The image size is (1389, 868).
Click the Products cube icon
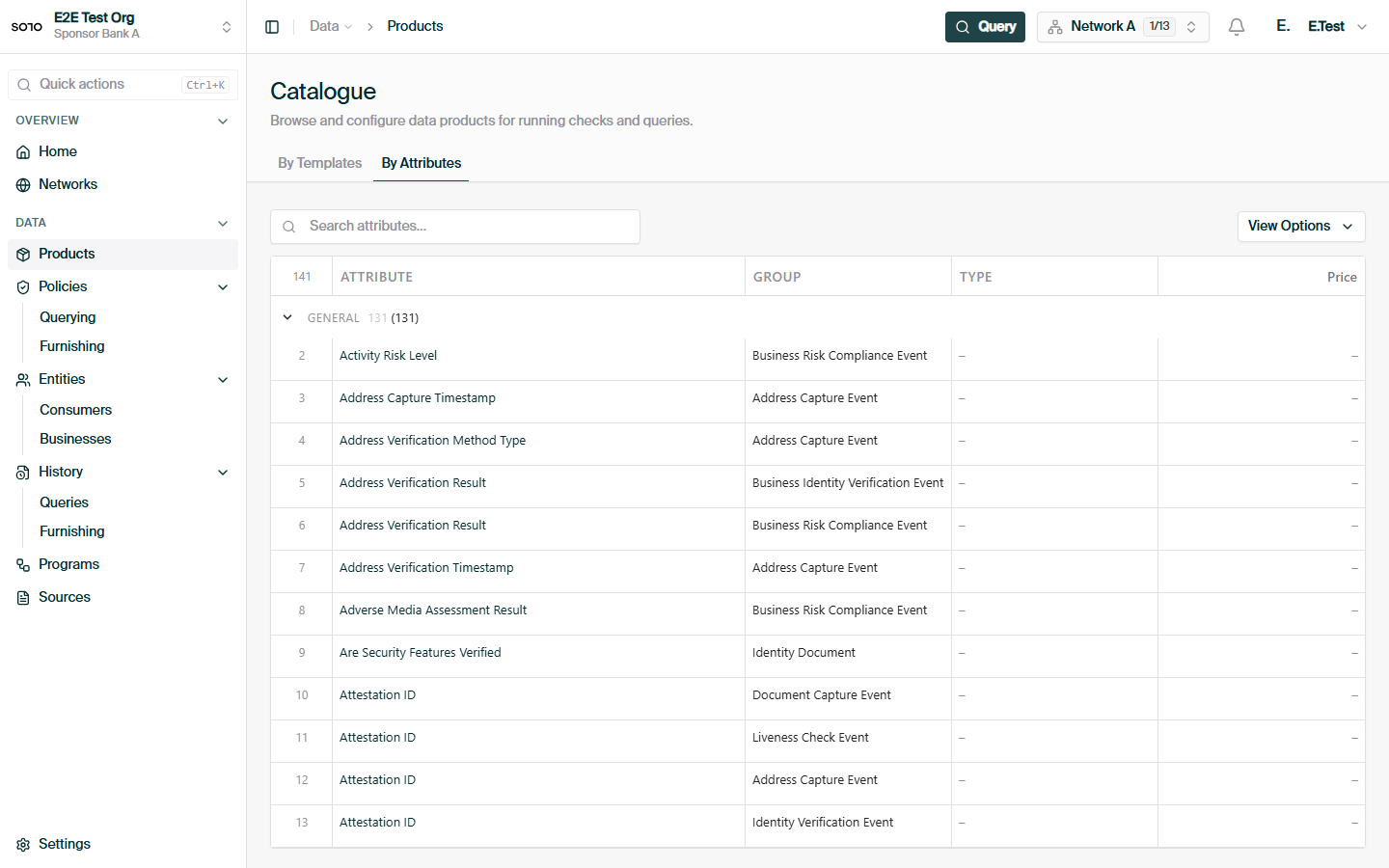(23, 255)
